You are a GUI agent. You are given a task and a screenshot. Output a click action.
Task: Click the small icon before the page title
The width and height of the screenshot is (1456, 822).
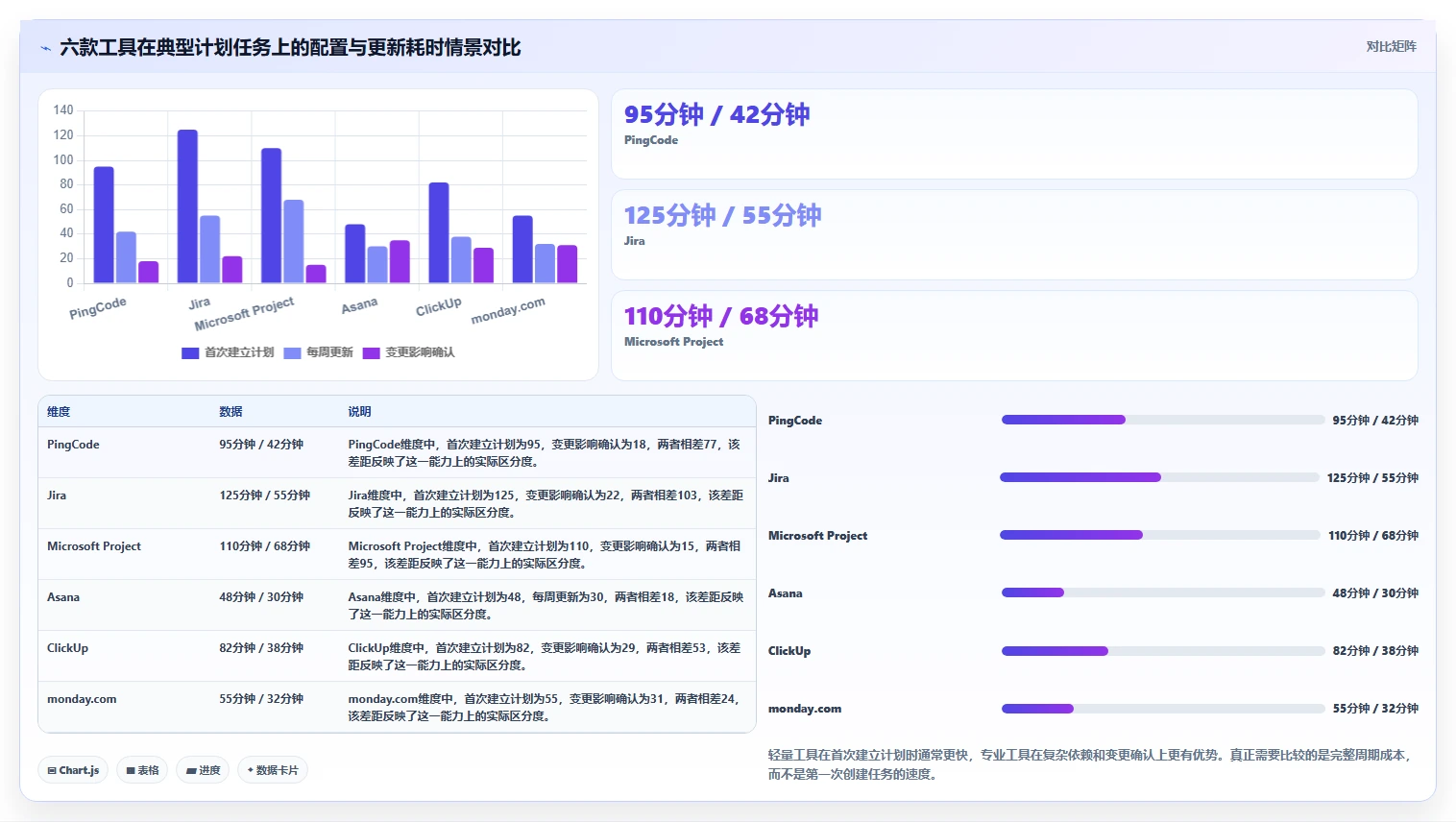click(45, 48)
